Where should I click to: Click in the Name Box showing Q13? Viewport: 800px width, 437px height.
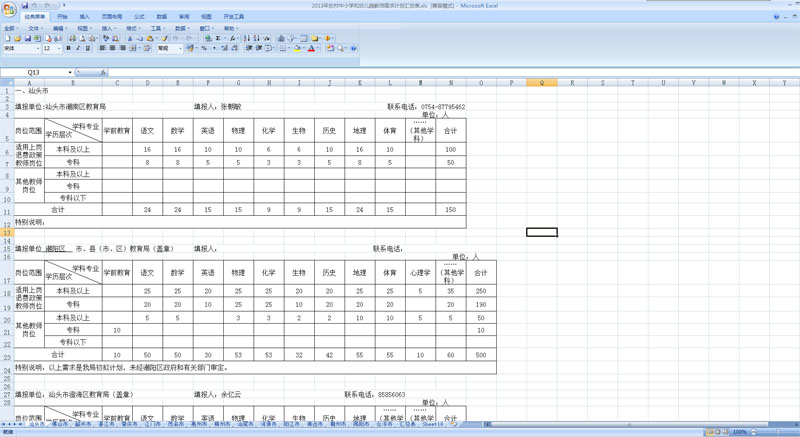point(34,72)
